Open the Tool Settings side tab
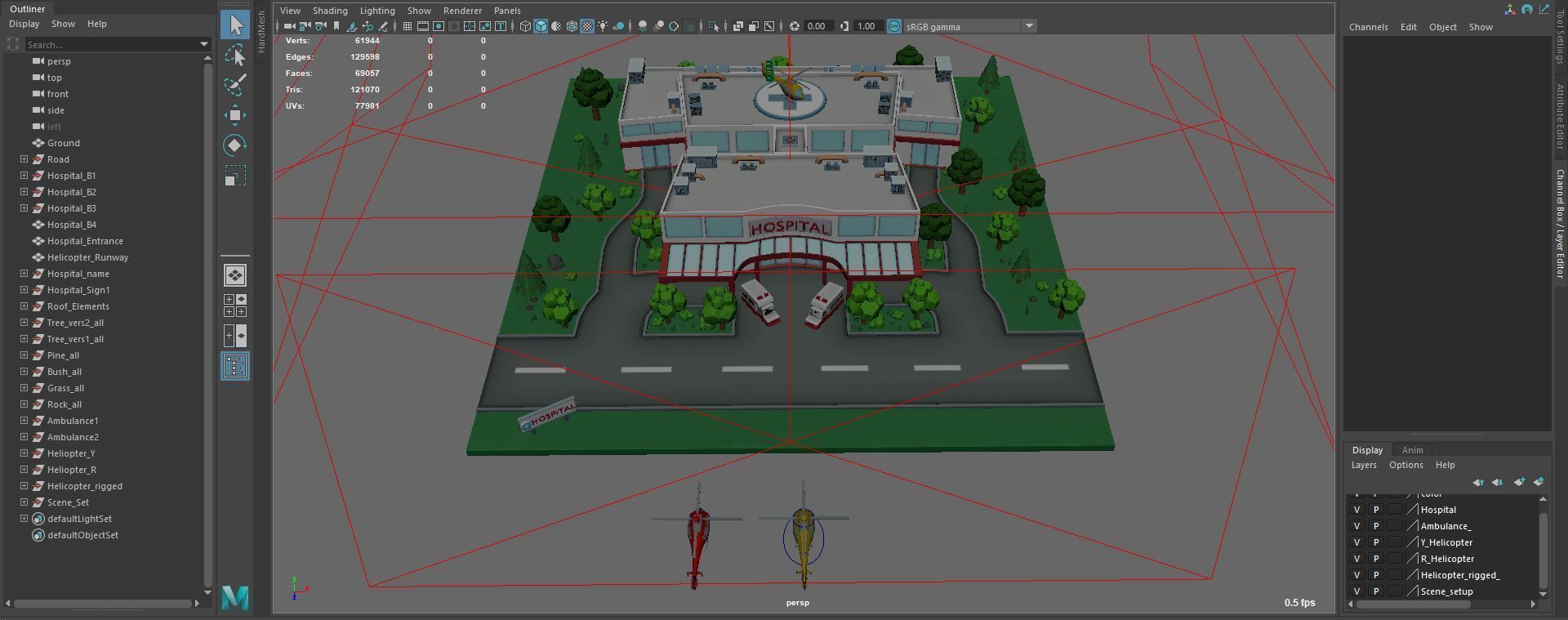 [1559, 38]
